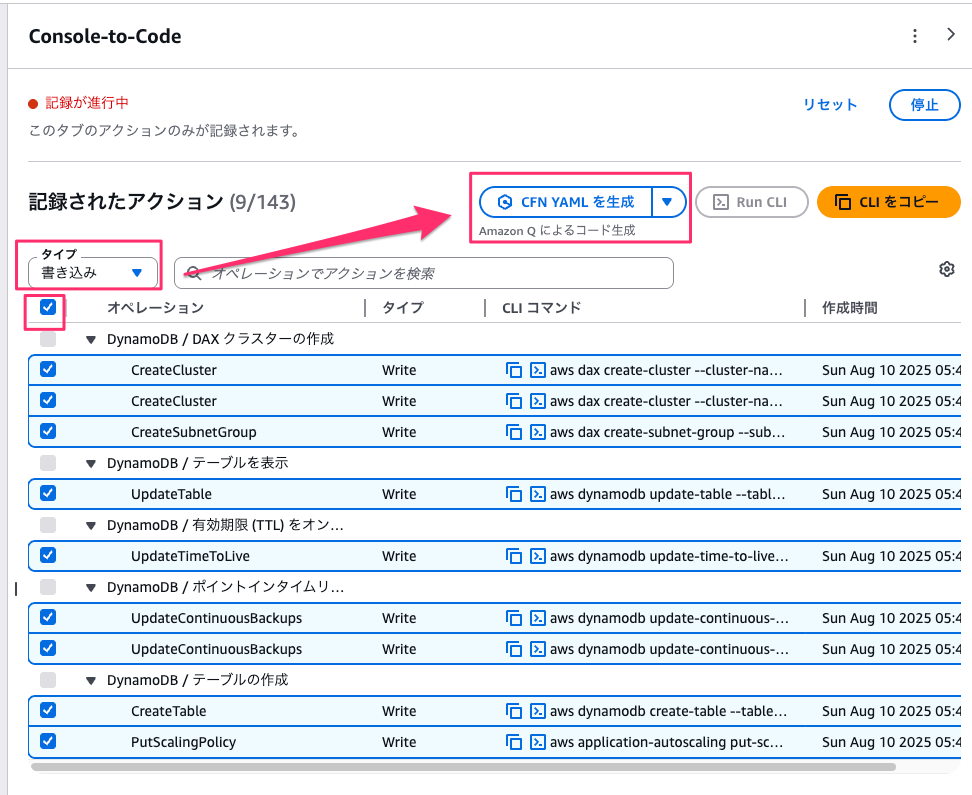
Task: Run the PutScalingPolicy command in CLI
Action: [537, 742]
